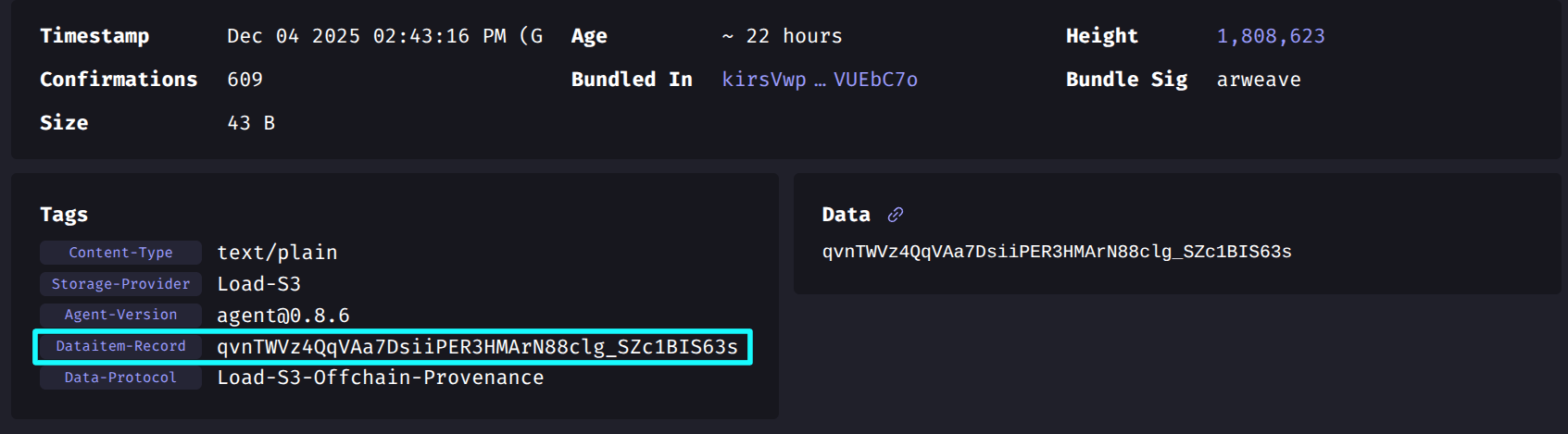Screen dimensions: 1568x434
Task: Click the Data-Protocol tag badge
Action: (x=120, y=378)
